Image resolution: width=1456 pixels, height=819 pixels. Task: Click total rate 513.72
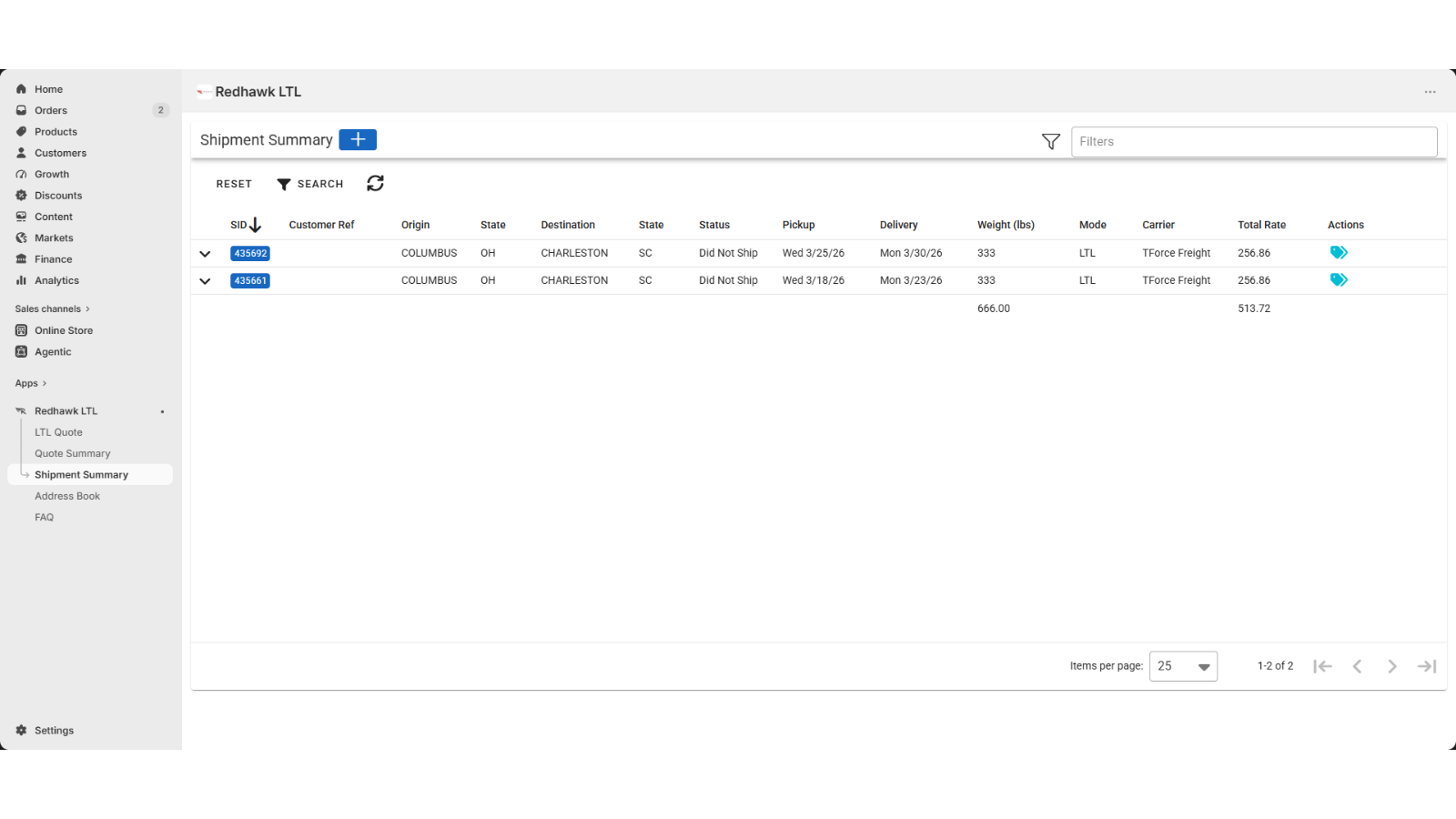click(1254, 308)
